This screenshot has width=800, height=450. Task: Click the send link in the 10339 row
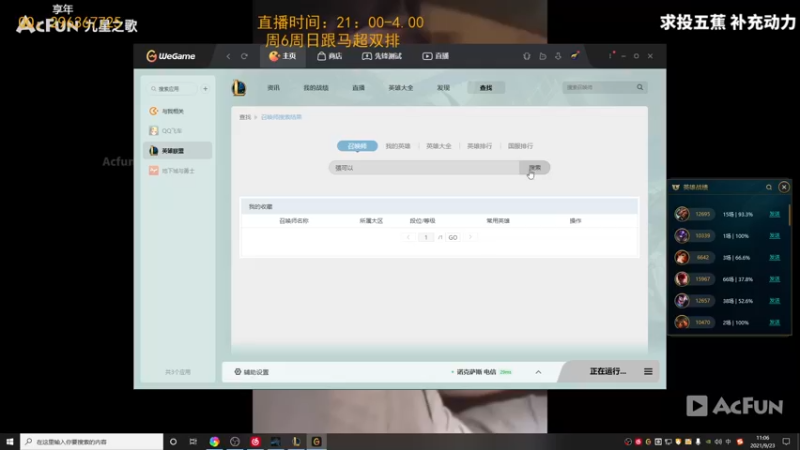774,236
